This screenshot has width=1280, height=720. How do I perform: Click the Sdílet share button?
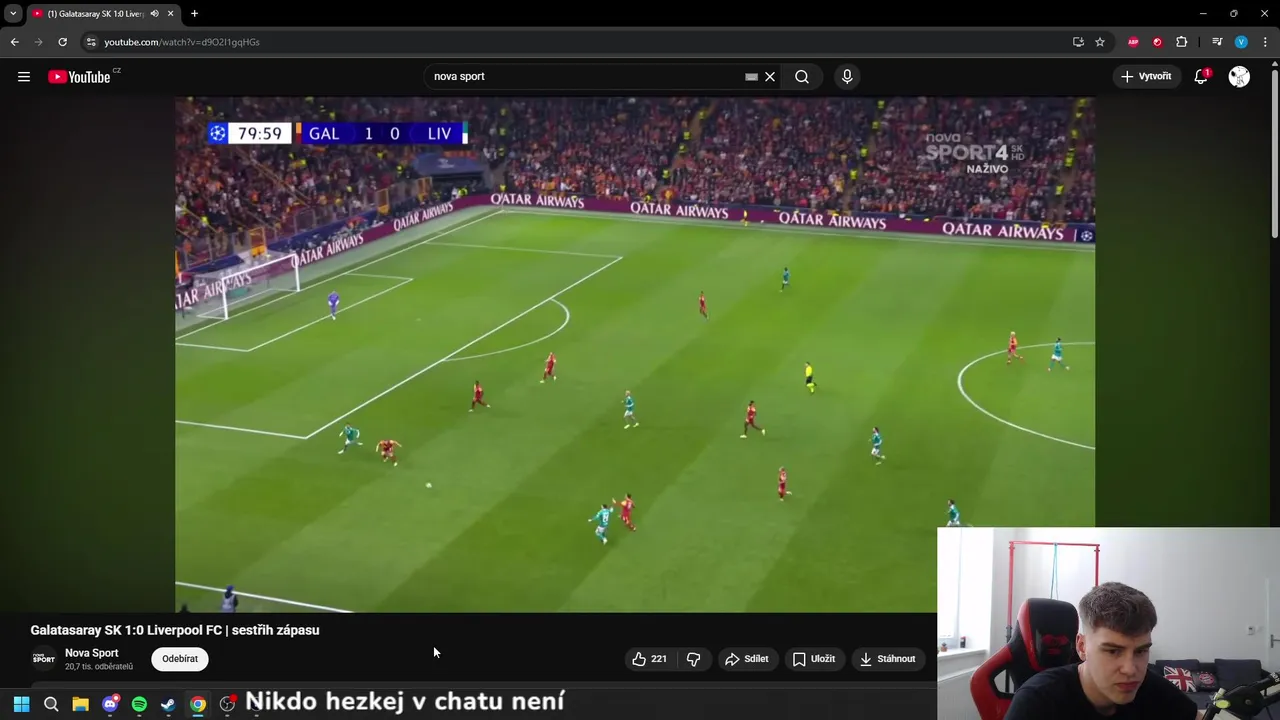coord(747,659)
